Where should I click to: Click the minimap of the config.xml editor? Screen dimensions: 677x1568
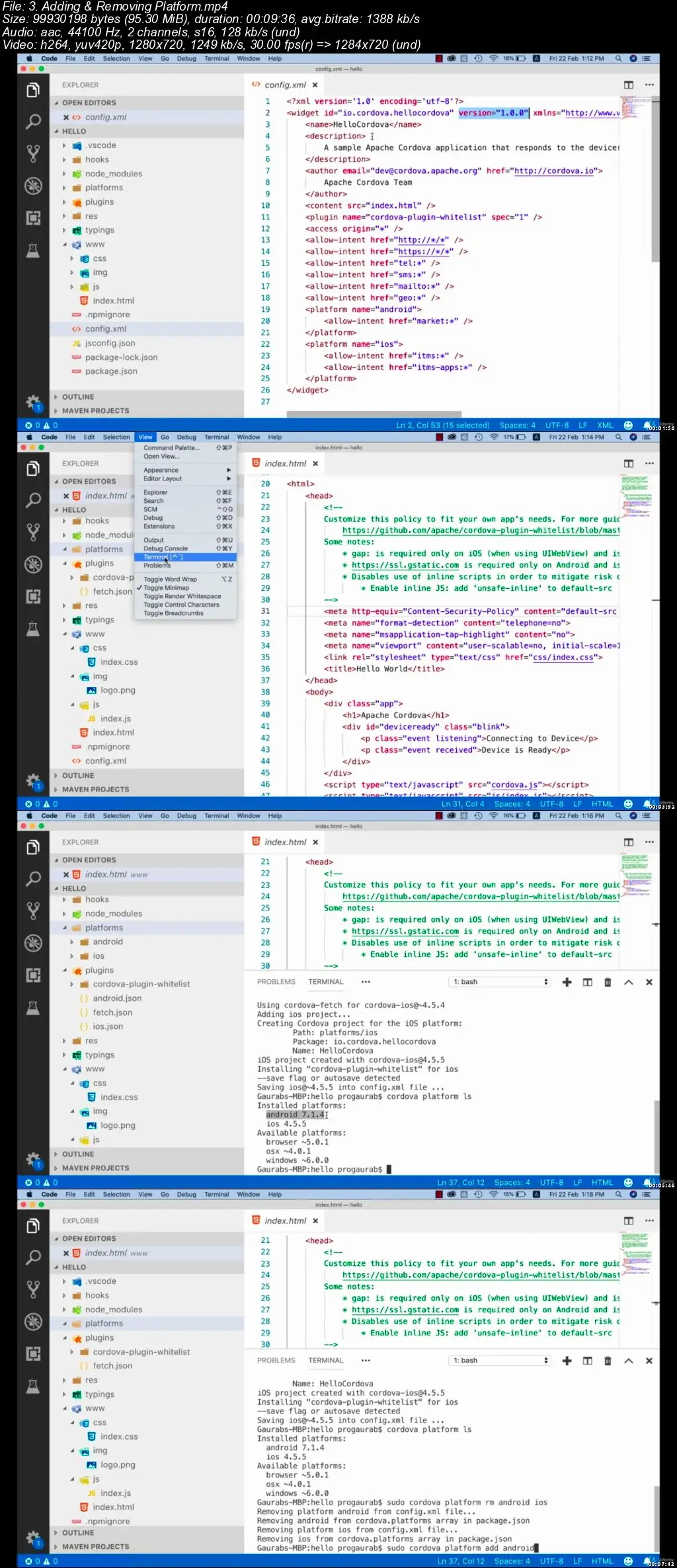tap(636, 108)
